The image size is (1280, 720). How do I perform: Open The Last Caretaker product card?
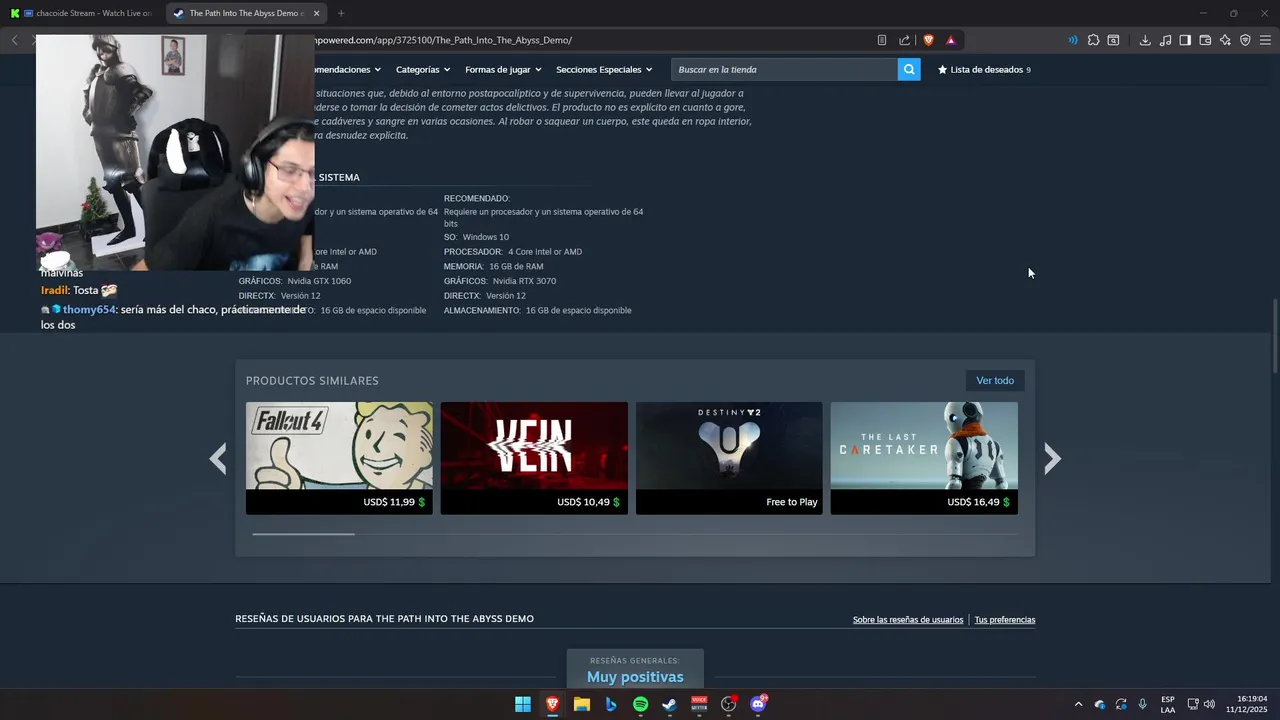(x=924, y=458)
